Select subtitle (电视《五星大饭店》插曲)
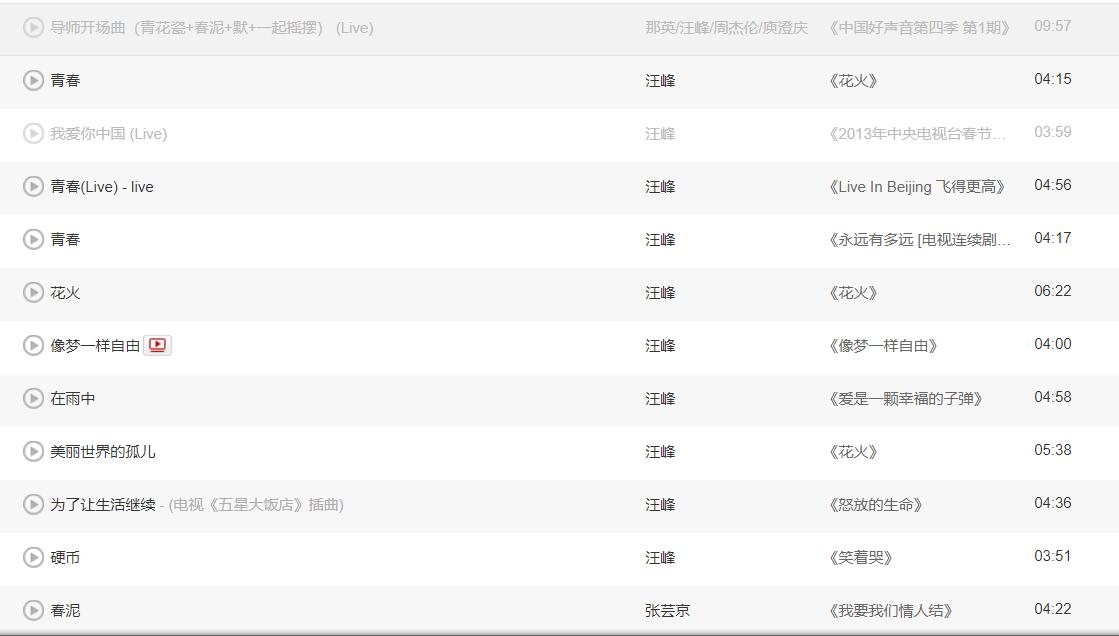 tap(256, 505)
